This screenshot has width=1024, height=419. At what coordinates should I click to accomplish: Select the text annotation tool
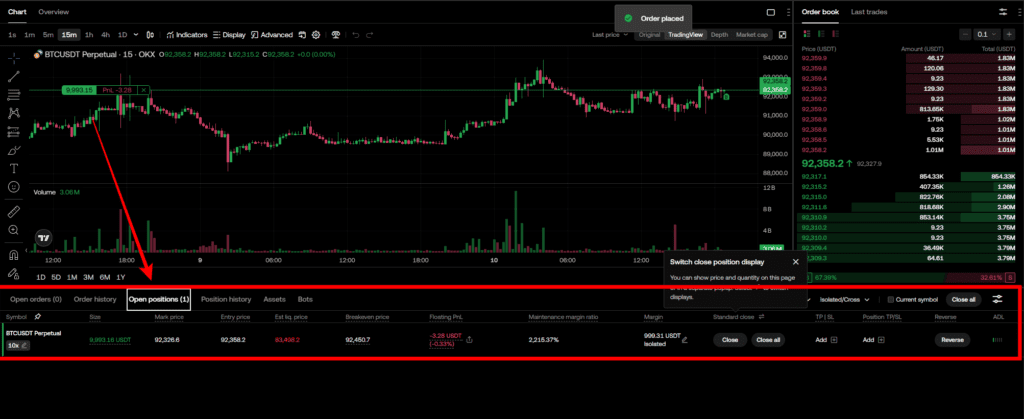14,167
